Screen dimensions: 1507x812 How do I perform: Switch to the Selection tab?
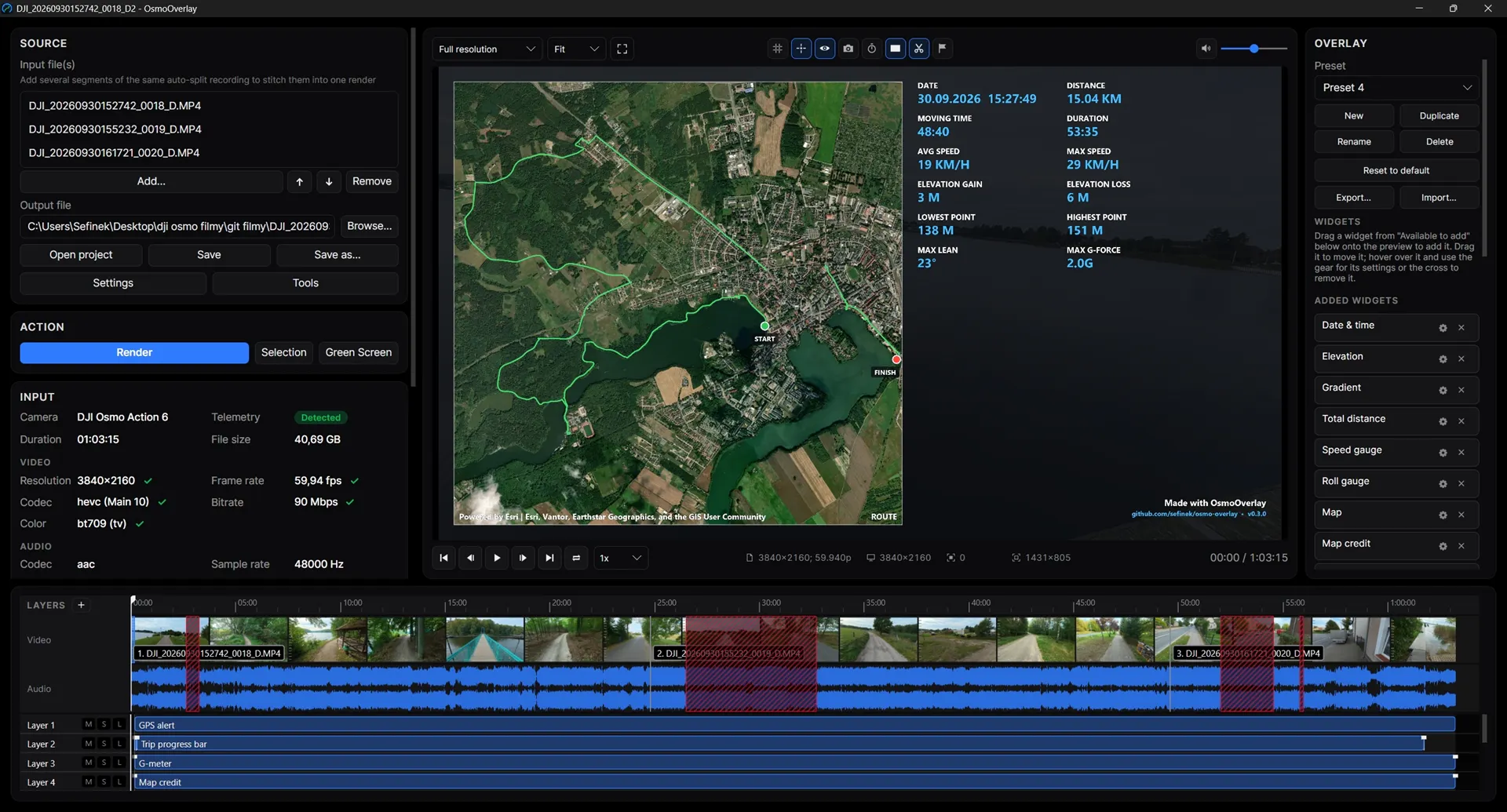coord(283,352)
